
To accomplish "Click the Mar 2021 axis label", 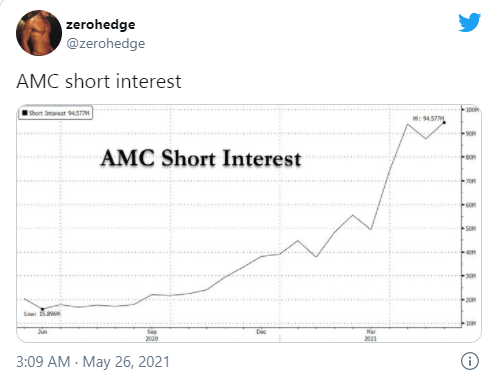I will 371,335.
